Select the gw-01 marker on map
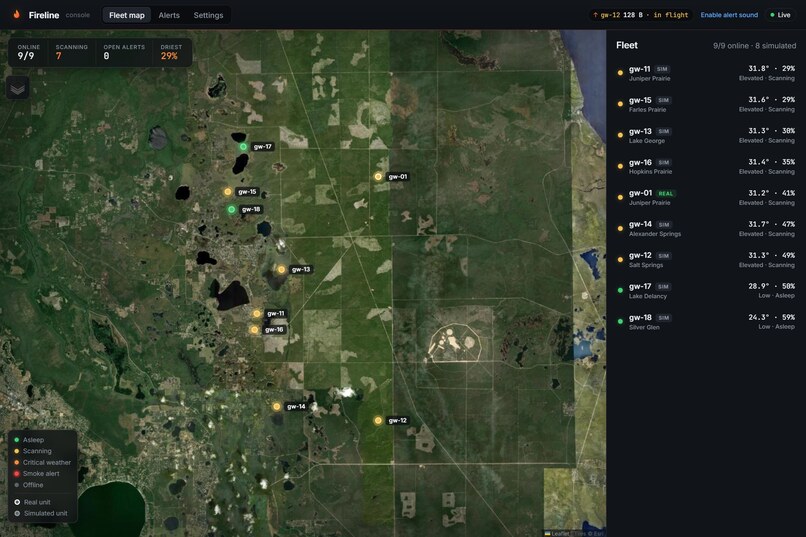Viewport: 806px width, 537px height. coord(378,176)
